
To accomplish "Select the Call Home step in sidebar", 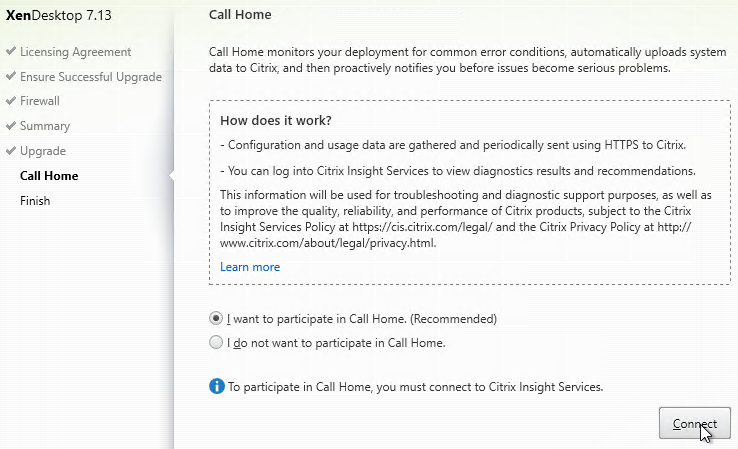I will click(49, 176).
